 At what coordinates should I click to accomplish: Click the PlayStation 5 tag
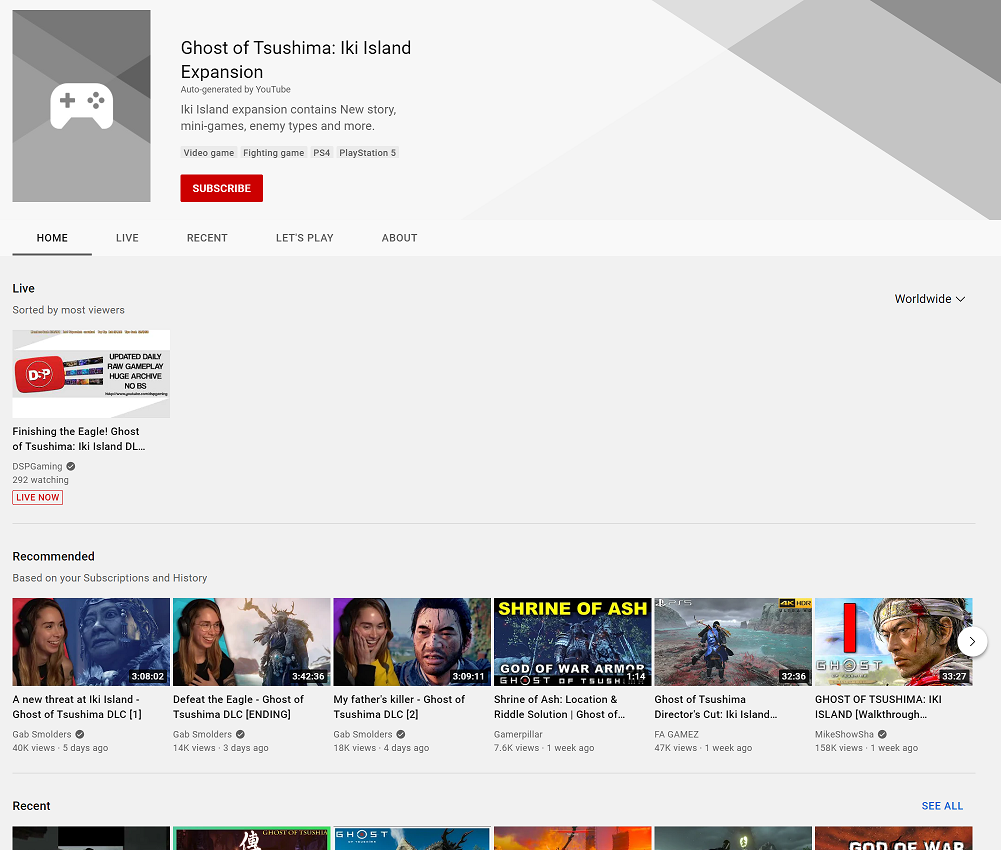click(367, 153)
